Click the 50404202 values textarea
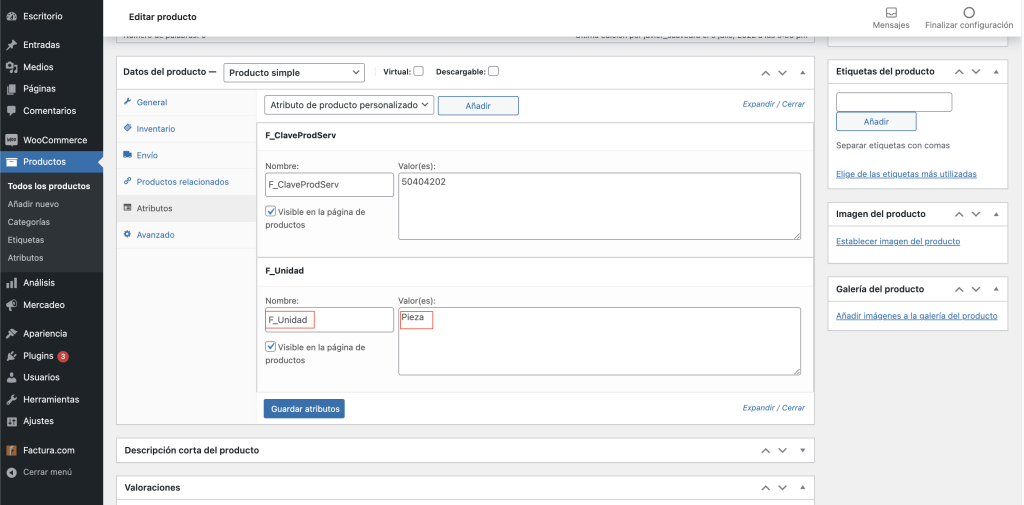 tap(600, 206)
